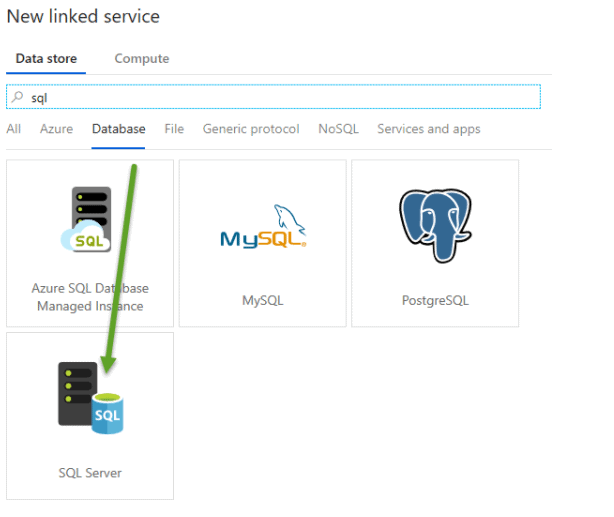Choose the MySQL dolphin logo
This screenshot has height=517, width=614.
click(263, 226)
